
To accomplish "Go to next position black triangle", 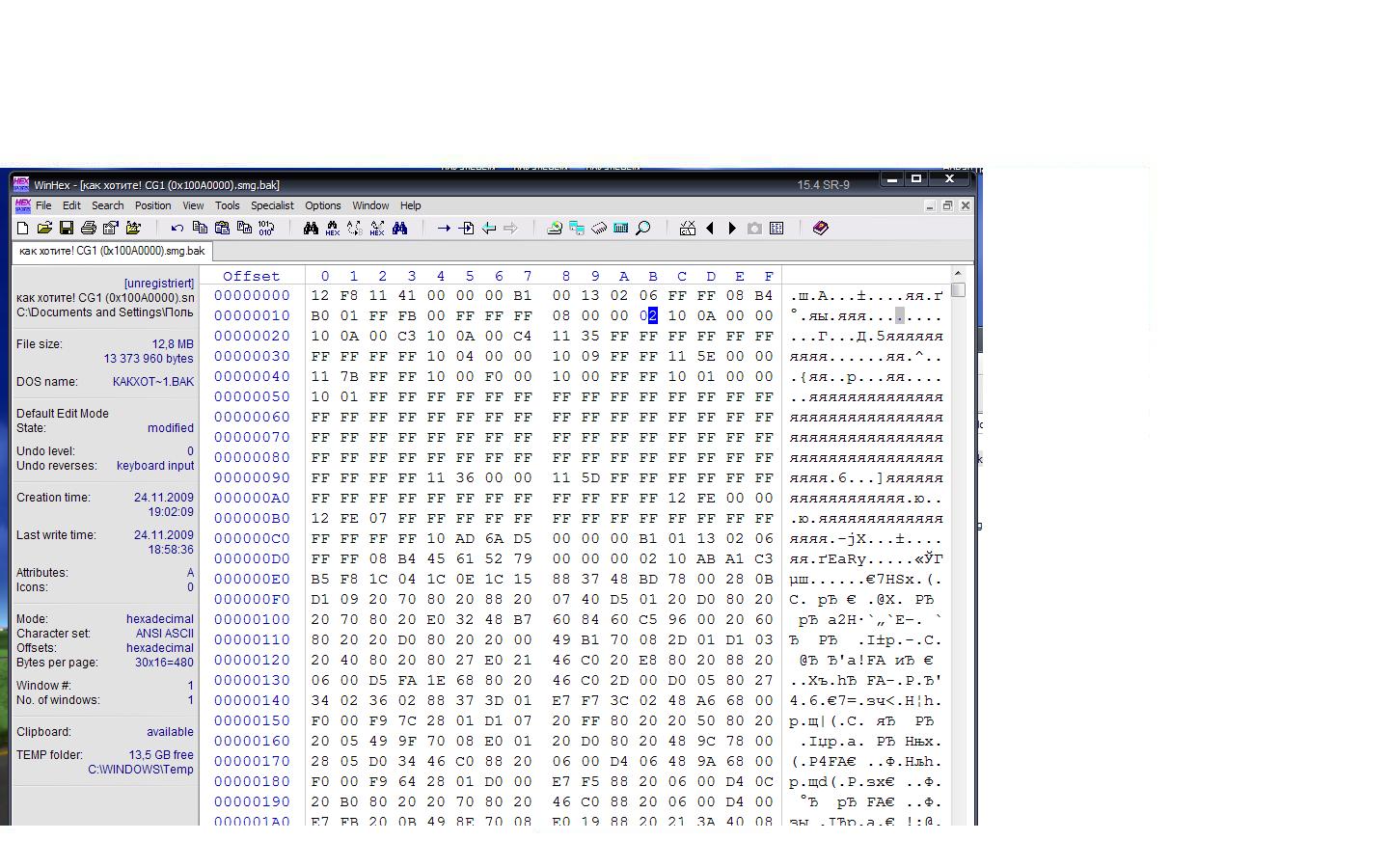I will pos(732,229).
